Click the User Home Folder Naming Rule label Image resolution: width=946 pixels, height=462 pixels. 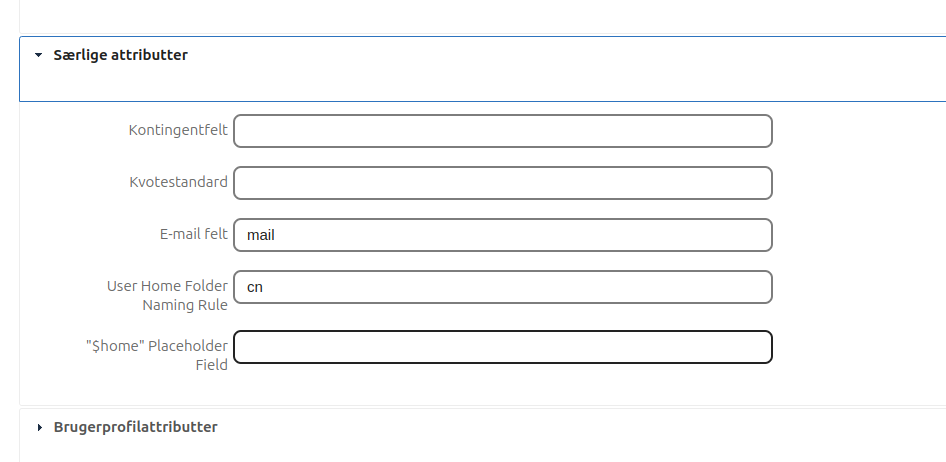coord(167,295)
